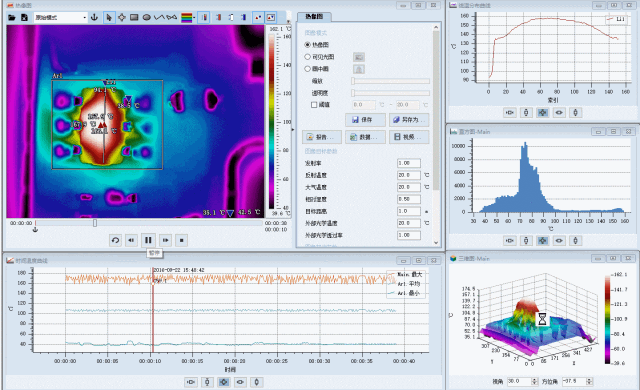Increase the 视角 view angle spinner

pyautogui.click(x=535, y=379)
